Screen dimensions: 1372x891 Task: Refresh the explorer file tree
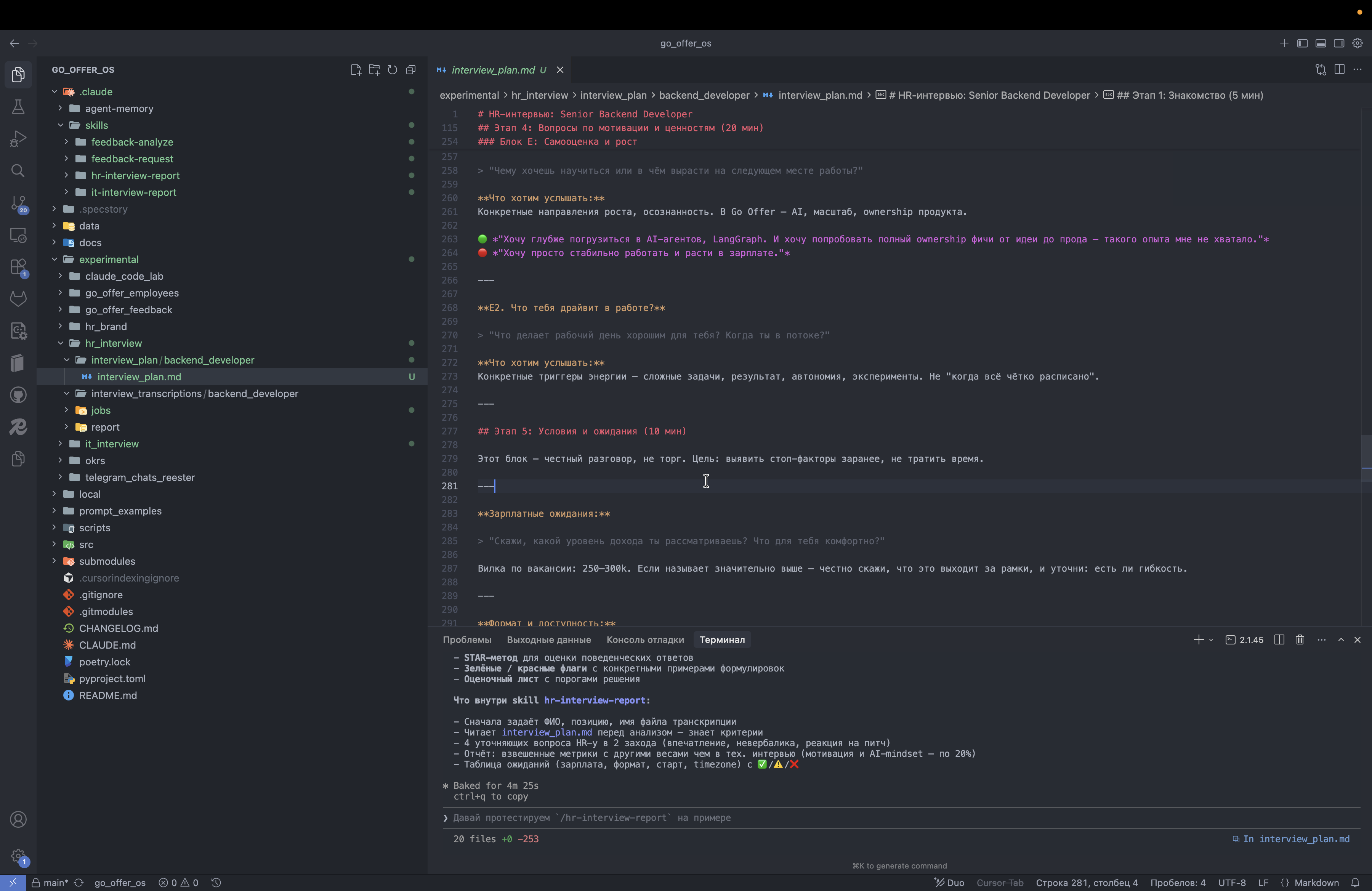click(x=393, y=70)
